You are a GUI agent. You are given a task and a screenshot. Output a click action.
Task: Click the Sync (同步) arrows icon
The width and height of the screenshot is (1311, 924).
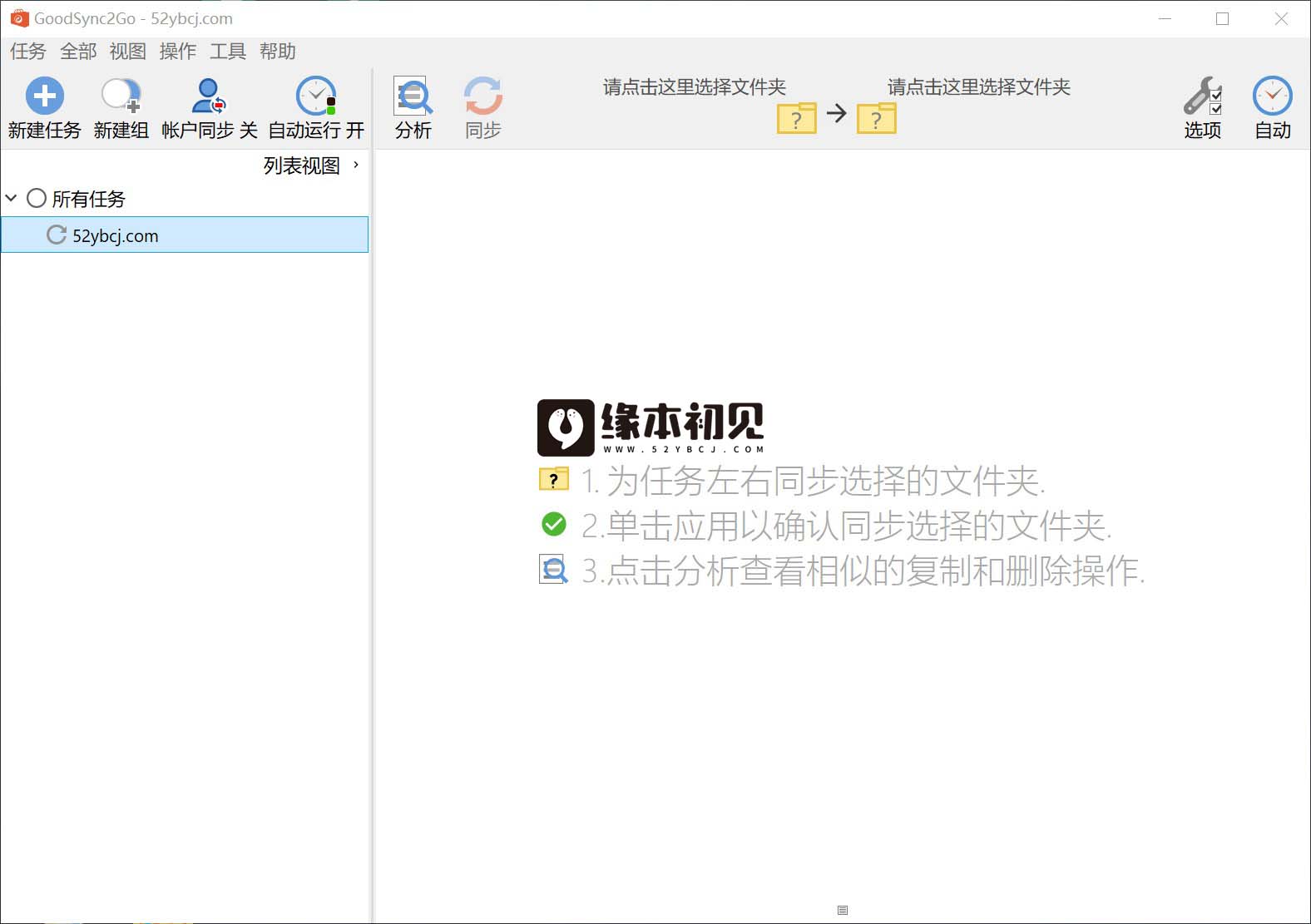click(x=483, y=96)
